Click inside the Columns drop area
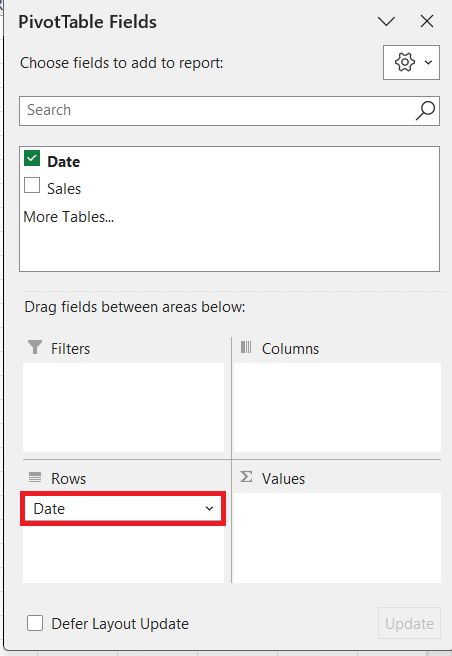 [337, 407]
